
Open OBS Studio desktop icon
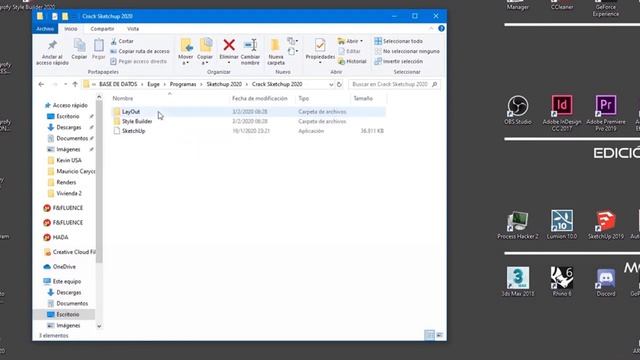click(518, 110)
